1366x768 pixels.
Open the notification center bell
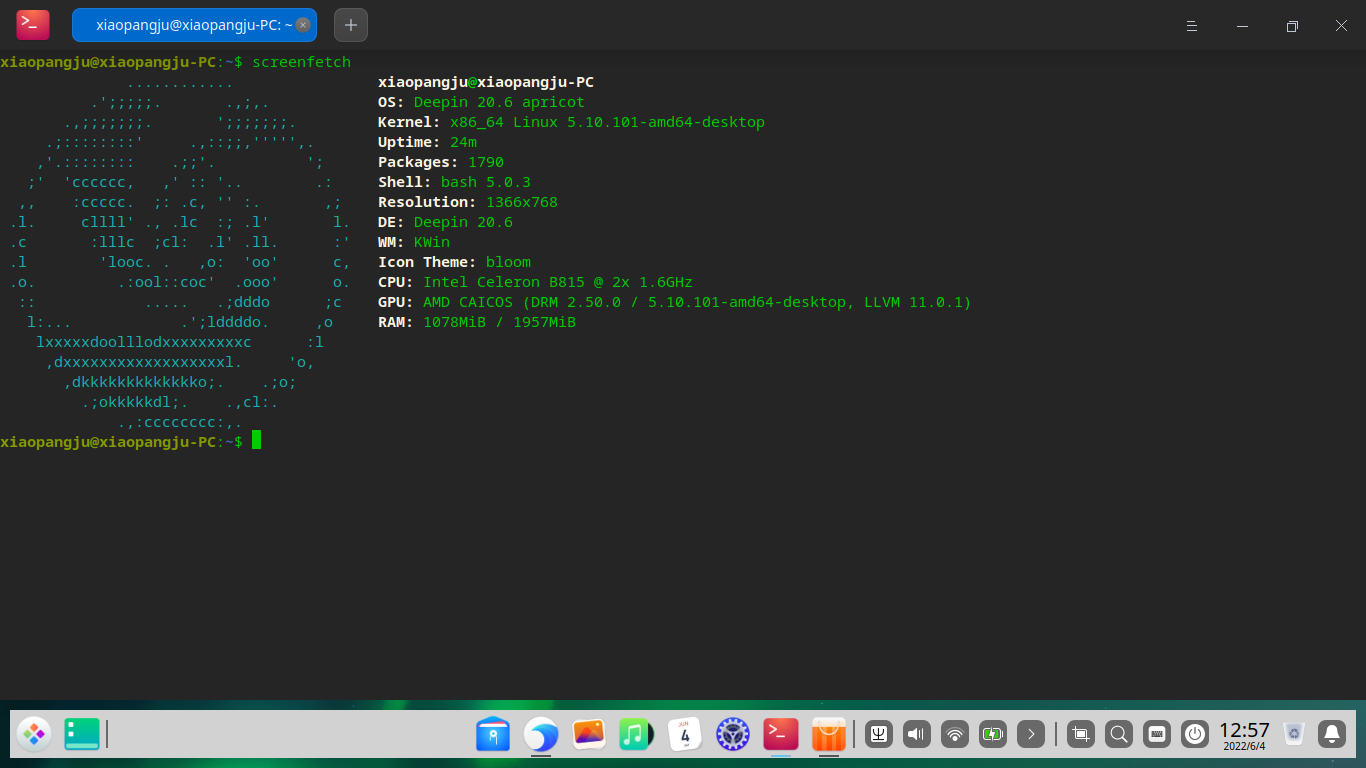1333,734
